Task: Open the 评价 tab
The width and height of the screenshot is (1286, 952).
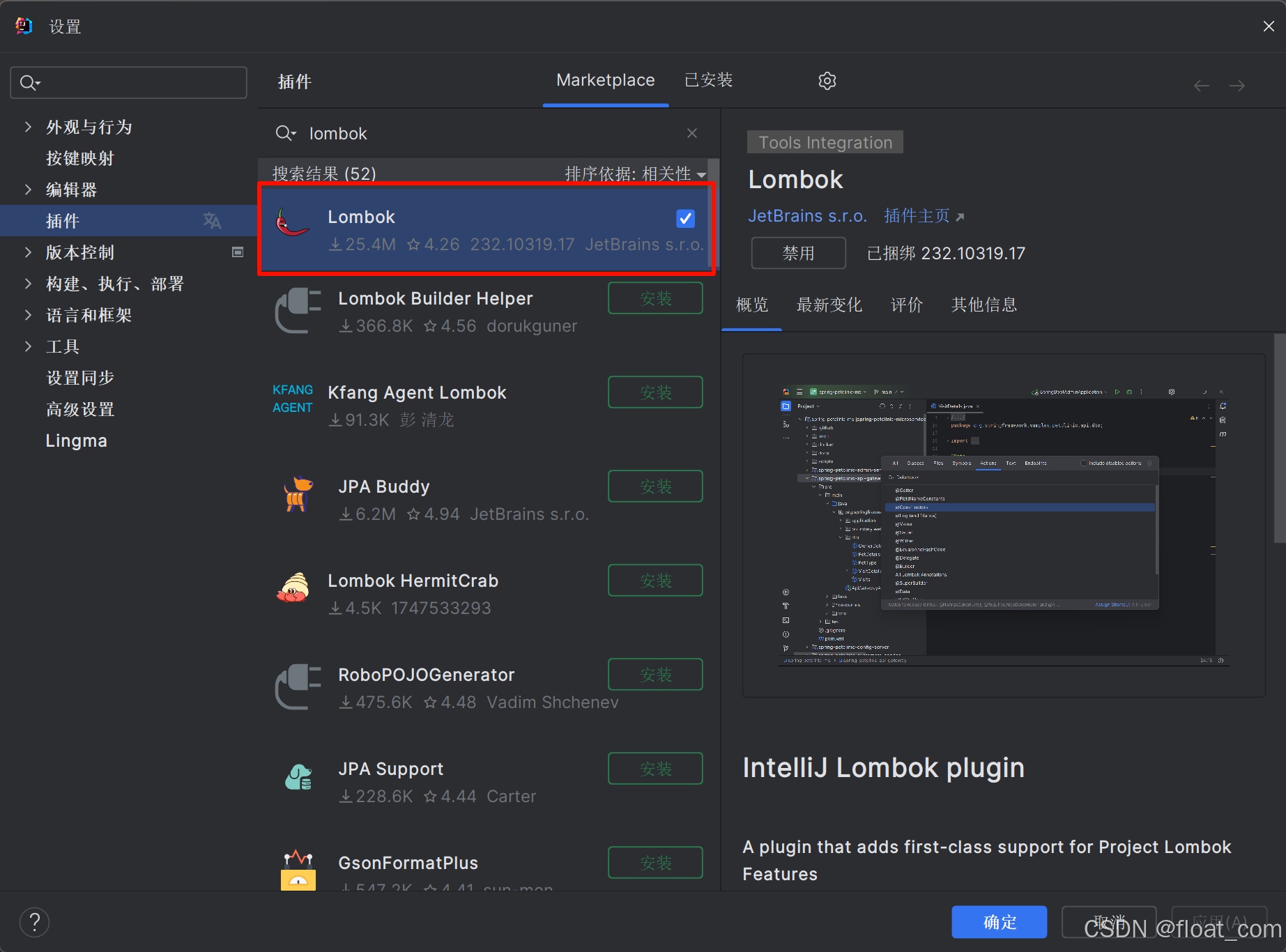Action: (906, 305)
